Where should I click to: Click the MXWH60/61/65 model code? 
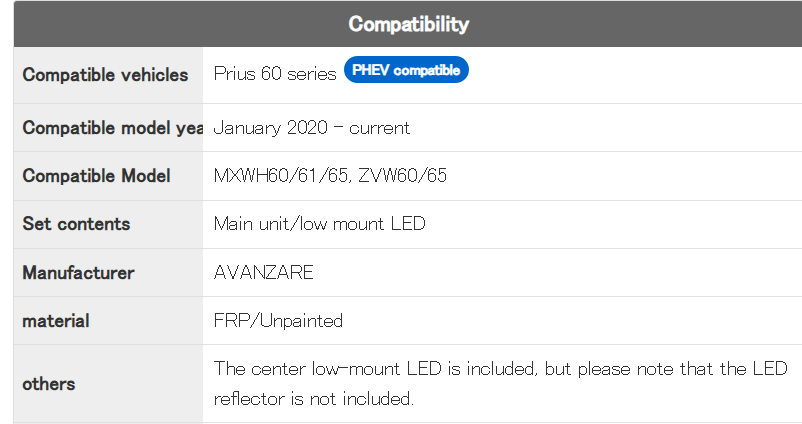282,176
